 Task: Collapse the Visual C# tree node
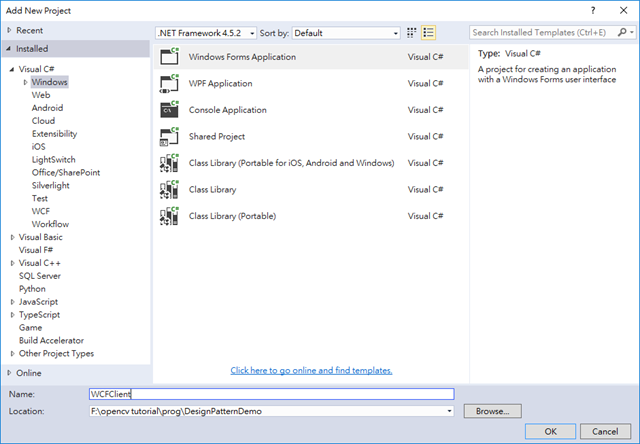point(12,69)
